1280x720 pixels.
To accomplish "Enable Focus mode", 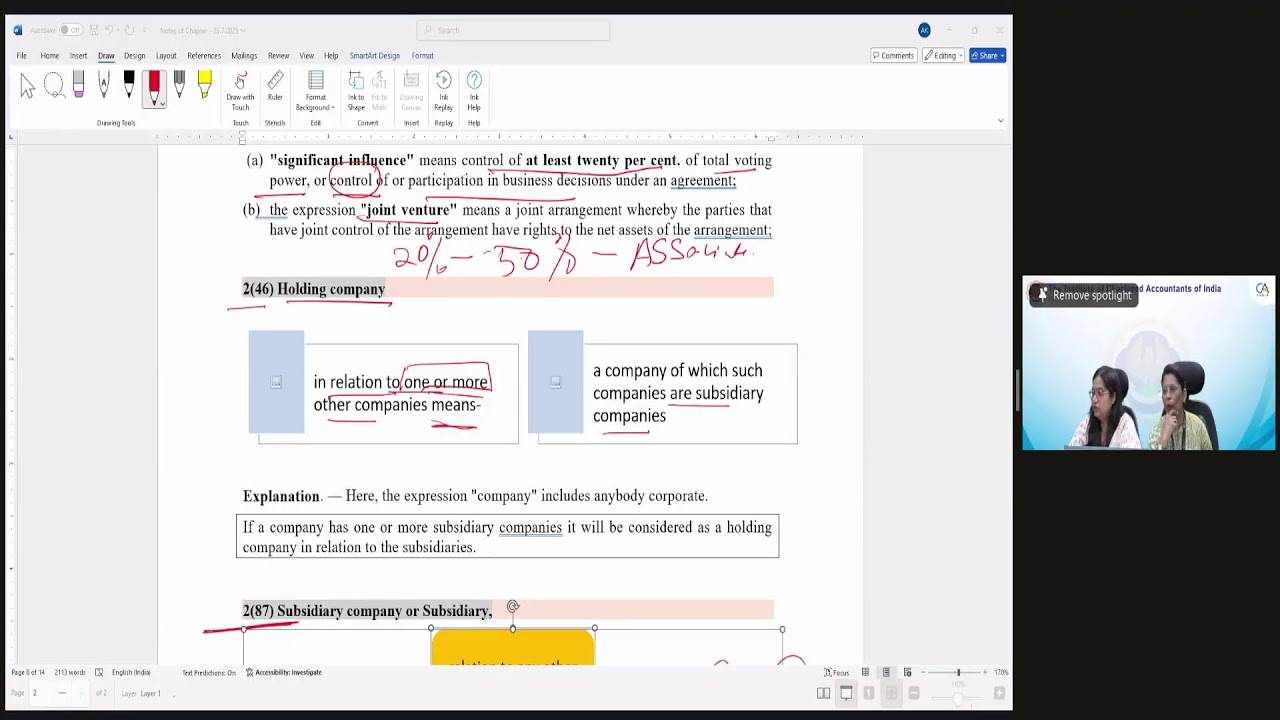I will point(837,673).
